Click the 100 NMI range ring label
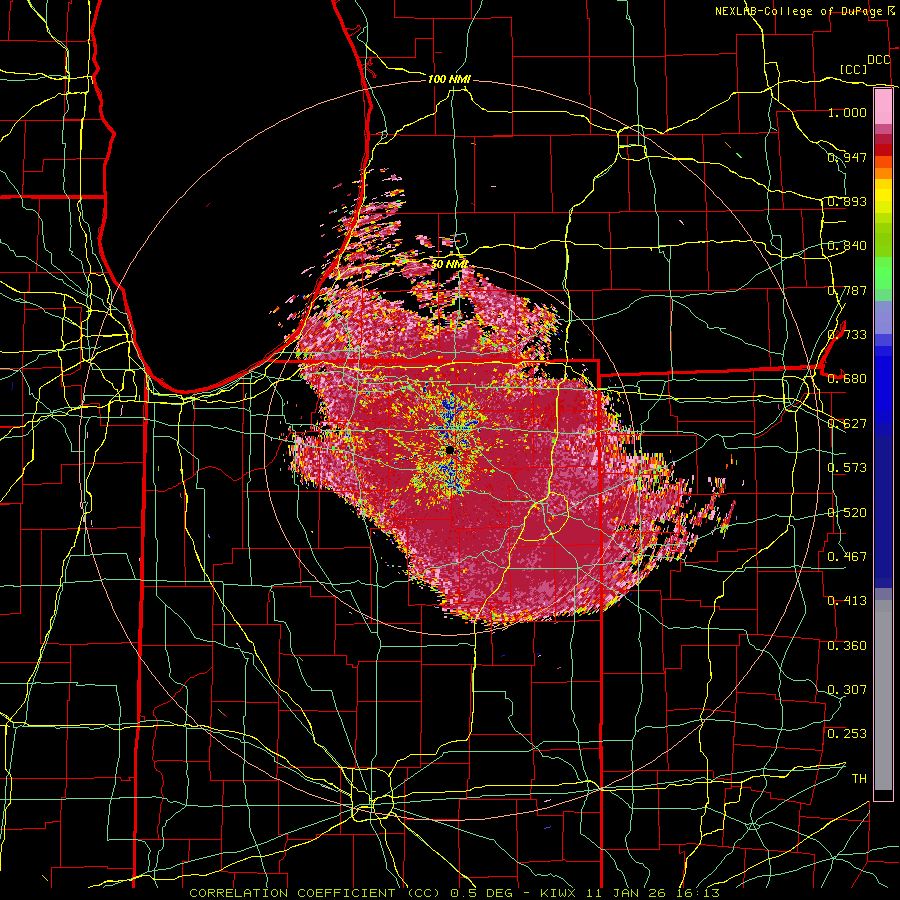 [x=449, y=79]
